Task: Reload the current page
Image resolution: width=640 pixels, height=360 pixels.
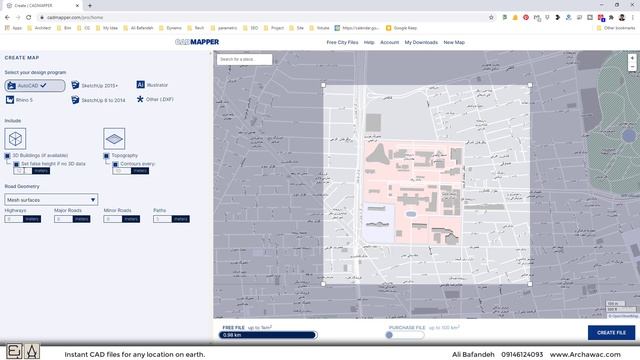Action: 29,18
